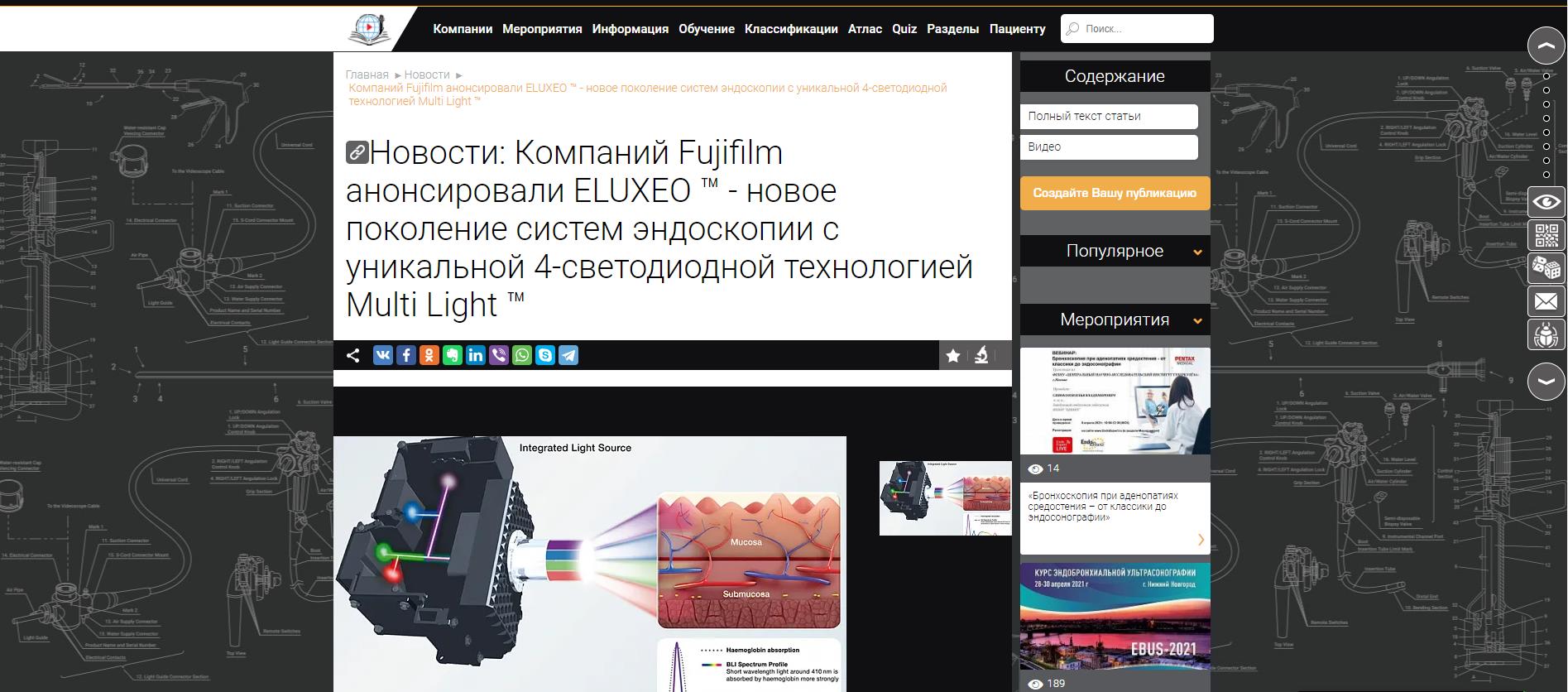
Task: Select the first page section dot indicator
Action: tap(1546, 76)
